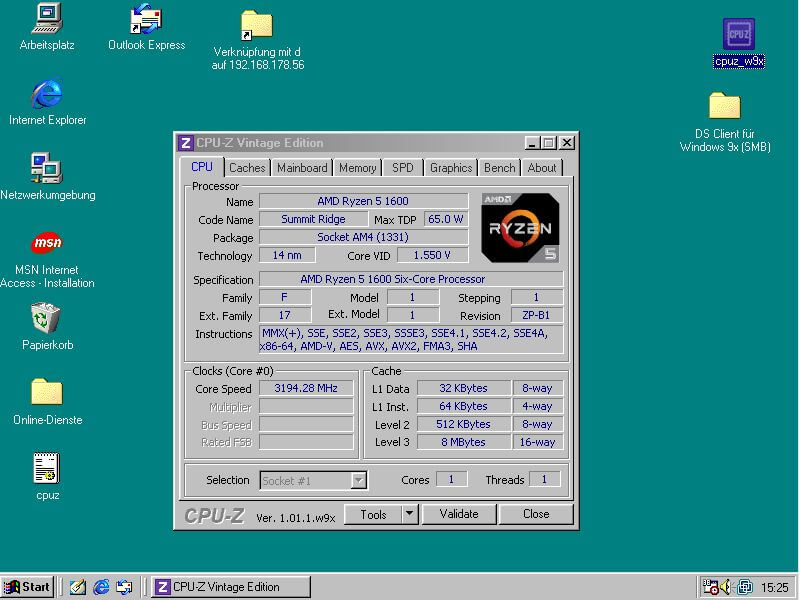Click the network connection tray icon
This screenshot has width=800, height=600.
pyautogui.click(x=745, y=587)
